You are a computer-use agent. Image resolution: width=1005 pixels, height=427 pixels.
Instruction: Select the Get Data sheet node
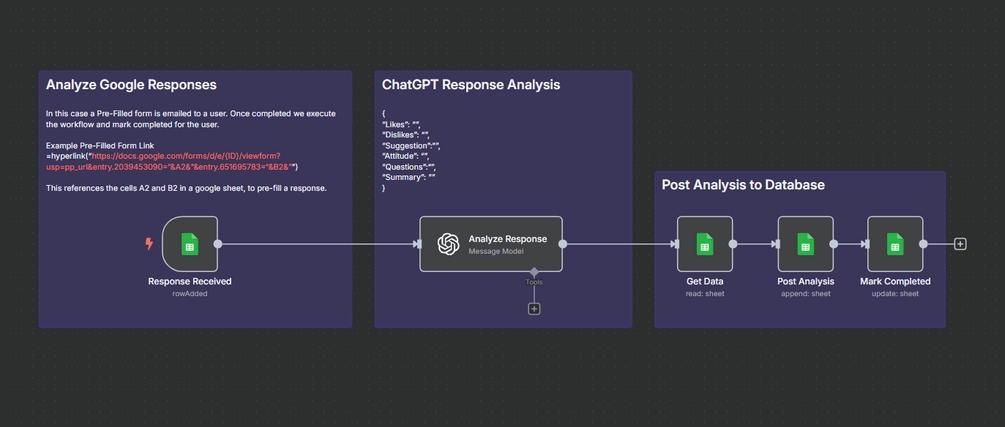pyautogui.click(x=704, y=244)
